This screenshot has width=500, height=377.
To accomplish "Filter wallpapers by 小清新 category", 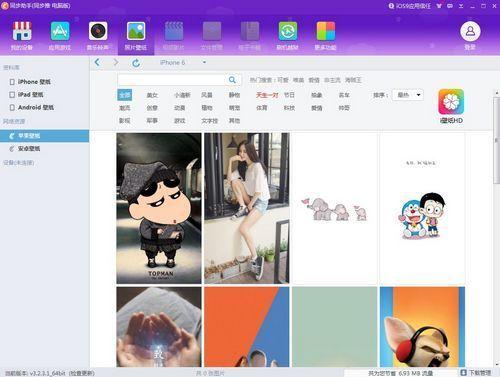I will (x=182, y=95).
